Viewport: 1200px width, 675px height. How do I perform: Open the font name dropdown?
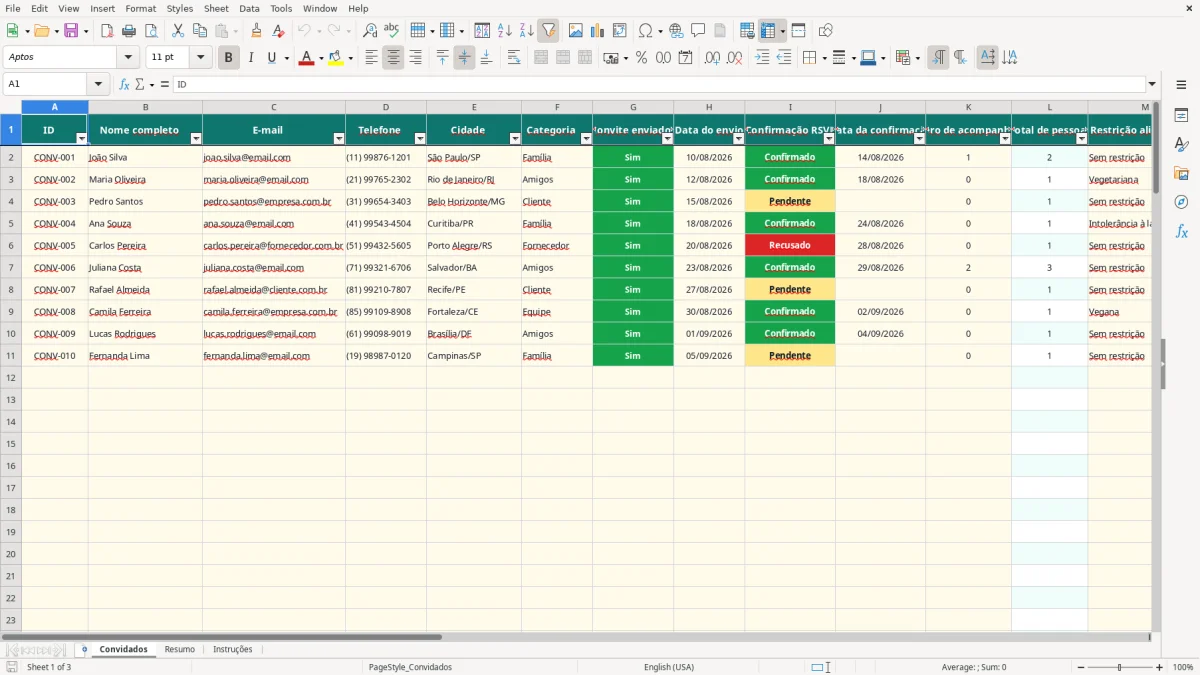pyautogui.click(x=128, y=58)
